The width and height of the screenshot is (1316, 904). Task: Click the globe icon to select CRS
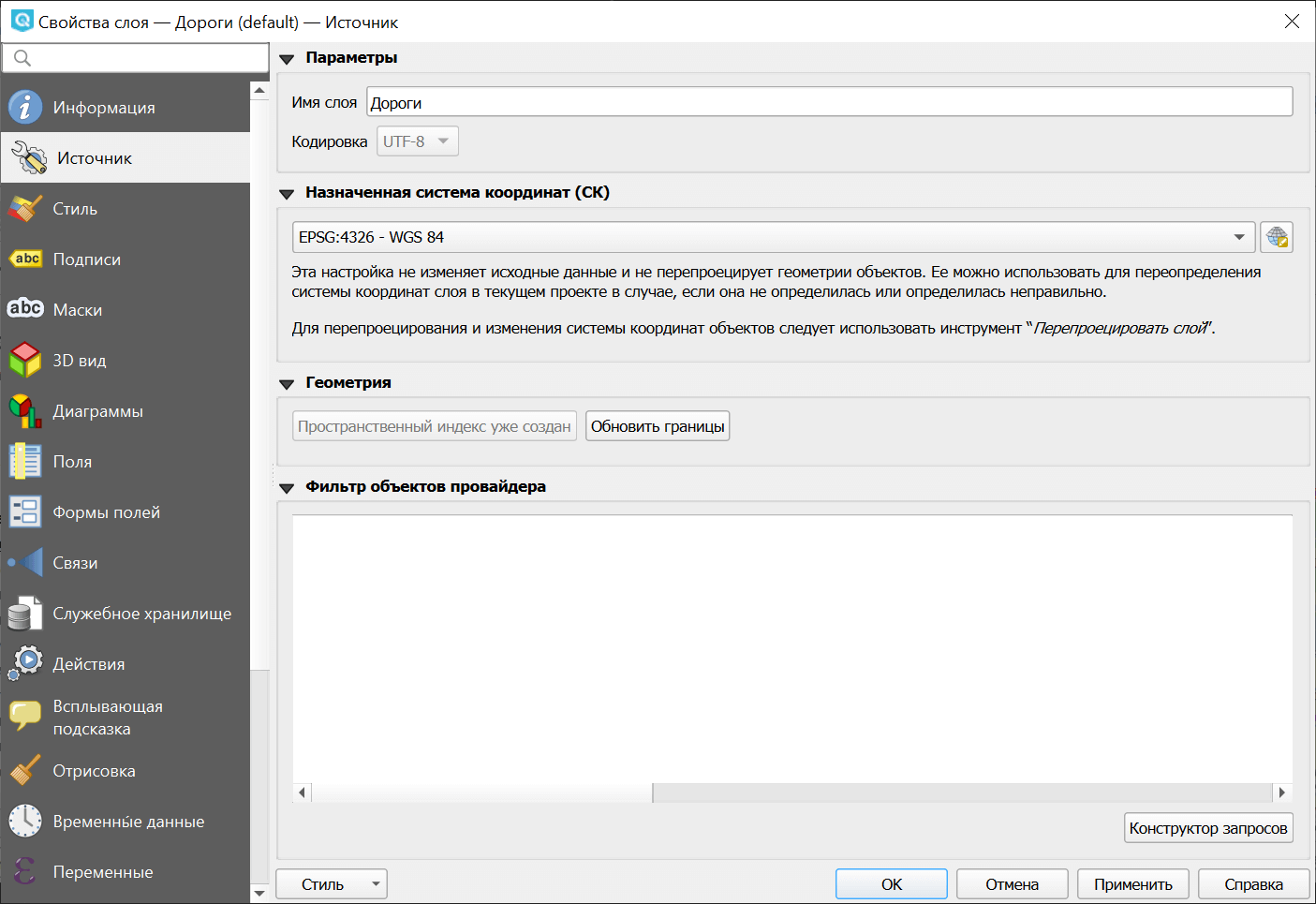coord(1277,236)
